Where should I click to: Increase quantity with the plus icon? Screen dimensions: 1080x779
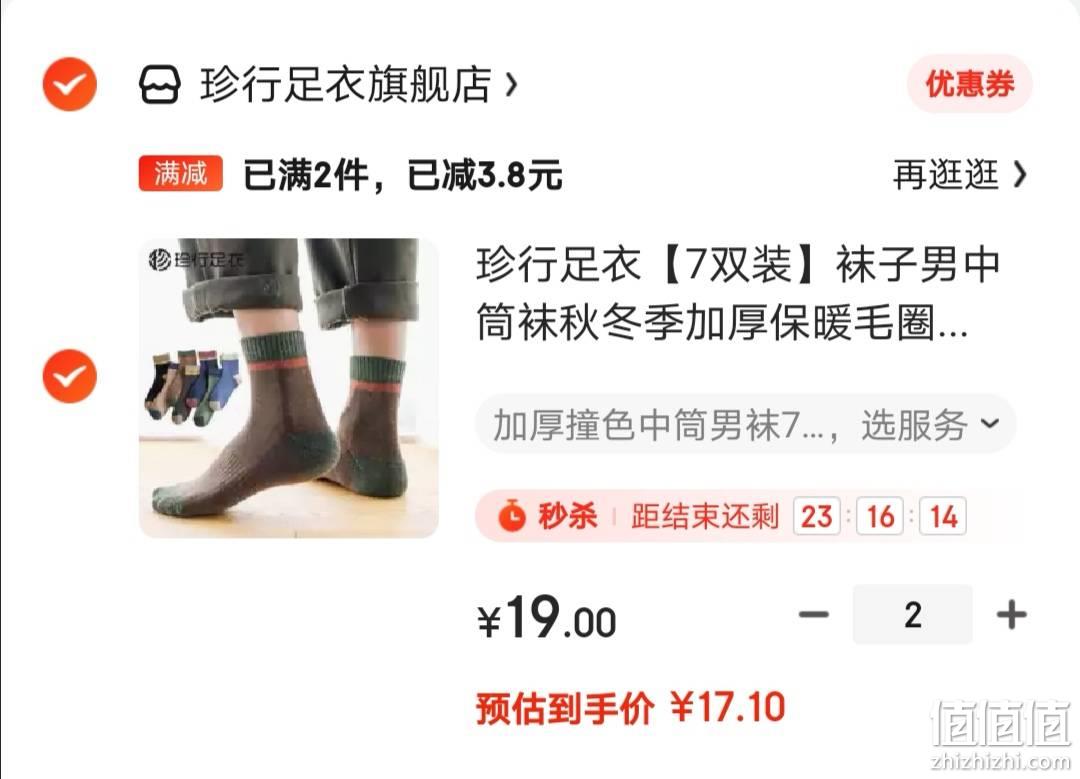coord(1011,614)
